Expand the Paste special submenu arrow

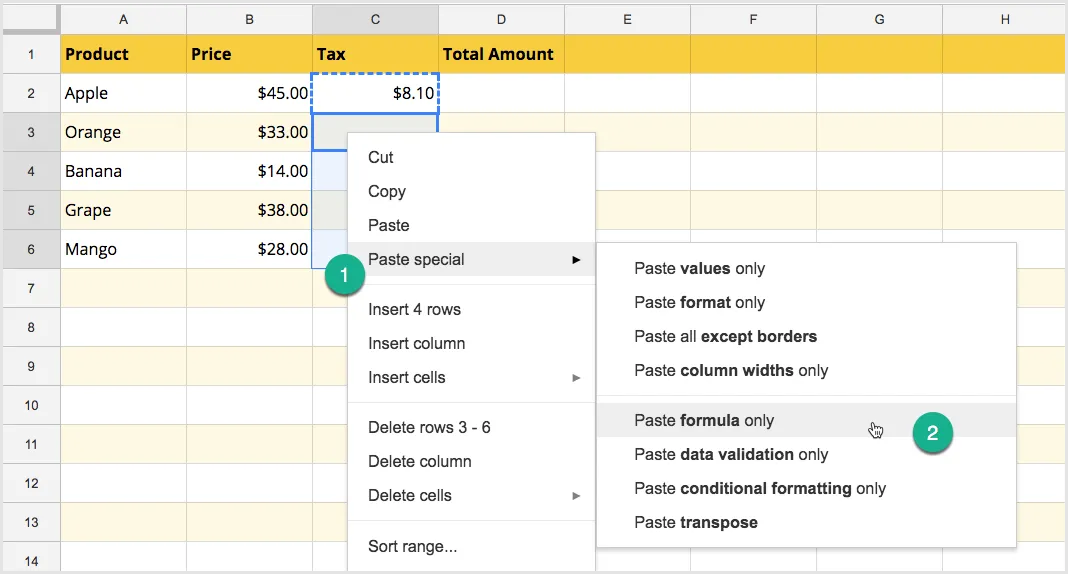[x=576, y=260]
